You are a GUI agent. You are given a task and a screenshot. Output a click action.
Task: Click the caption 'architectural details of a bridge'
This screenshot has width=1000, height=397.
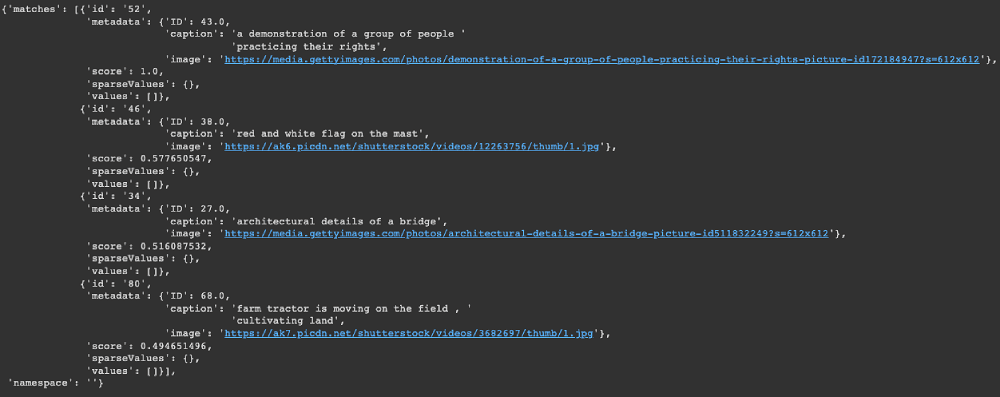[338, 221]
